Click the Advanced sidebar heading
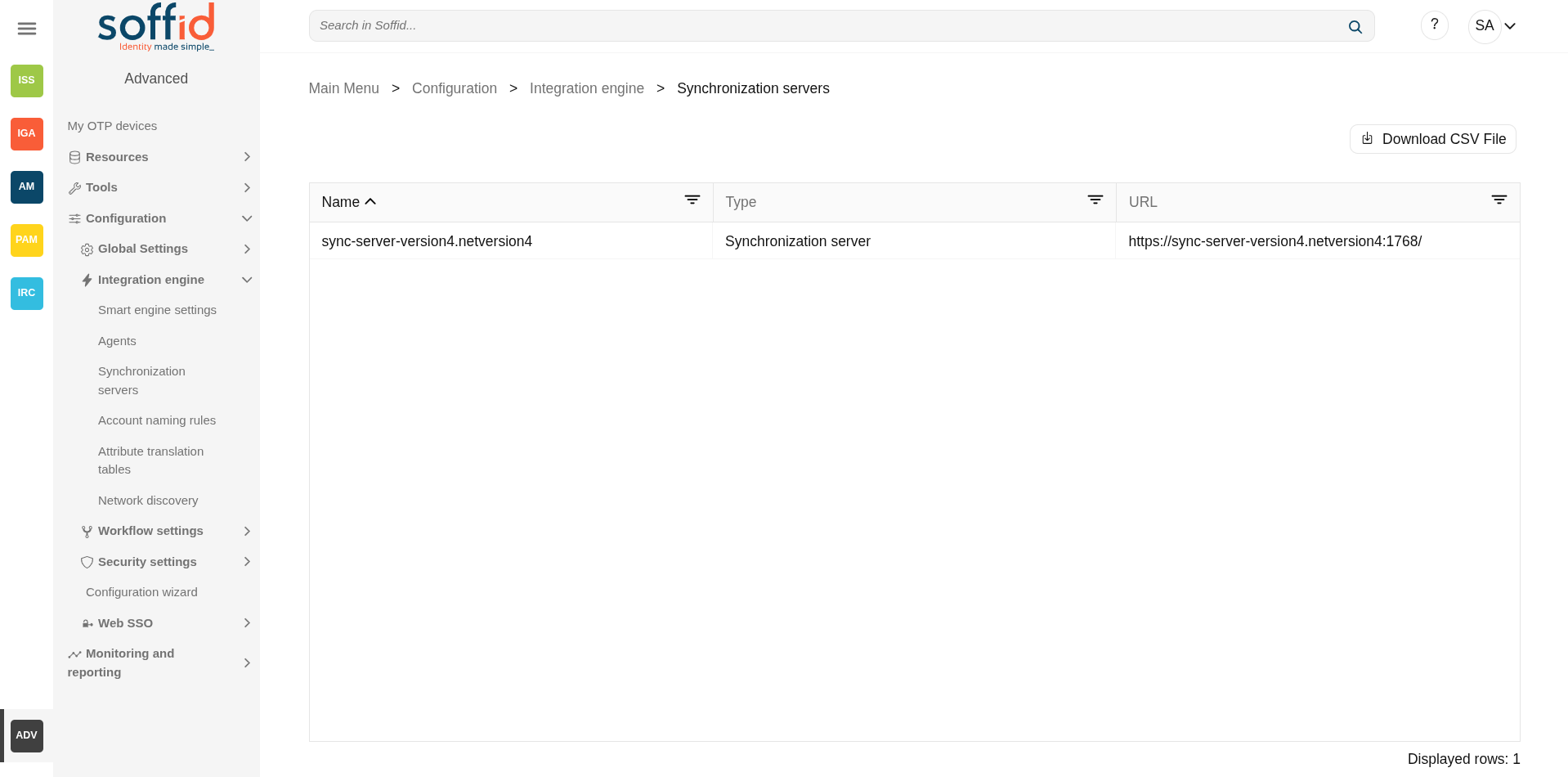1568x777 pixels. tap(156, 79)
